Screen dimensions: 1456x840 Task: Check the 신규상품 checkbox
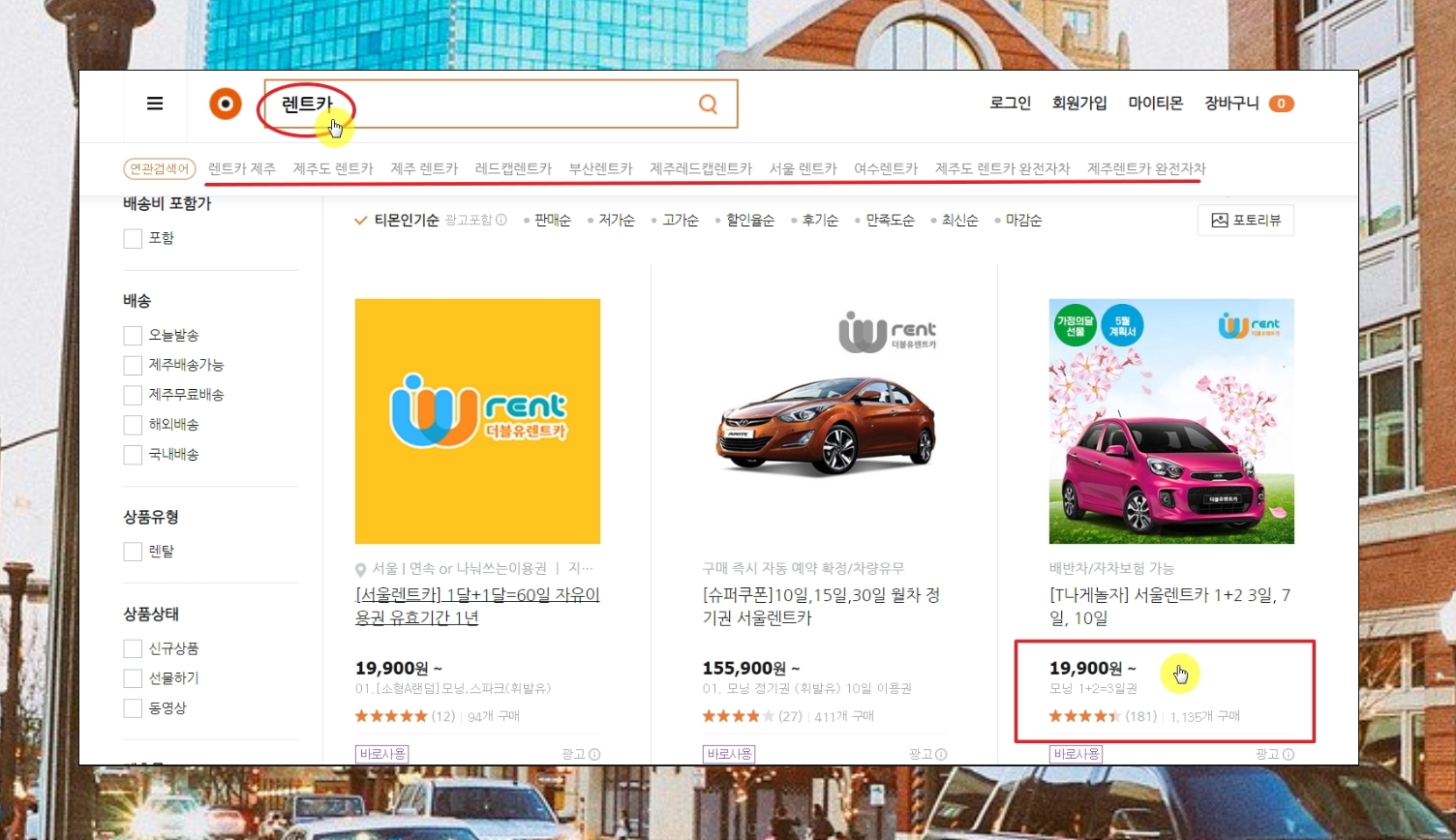(133, 648)
